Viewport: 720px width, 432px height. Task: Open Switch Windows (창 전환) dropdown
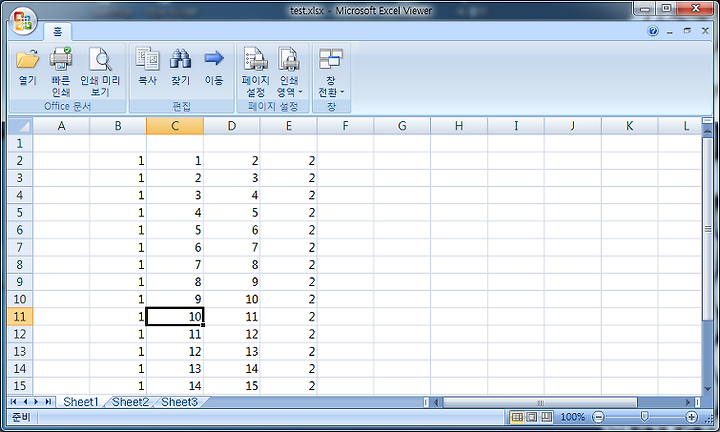tap(331, 71)
